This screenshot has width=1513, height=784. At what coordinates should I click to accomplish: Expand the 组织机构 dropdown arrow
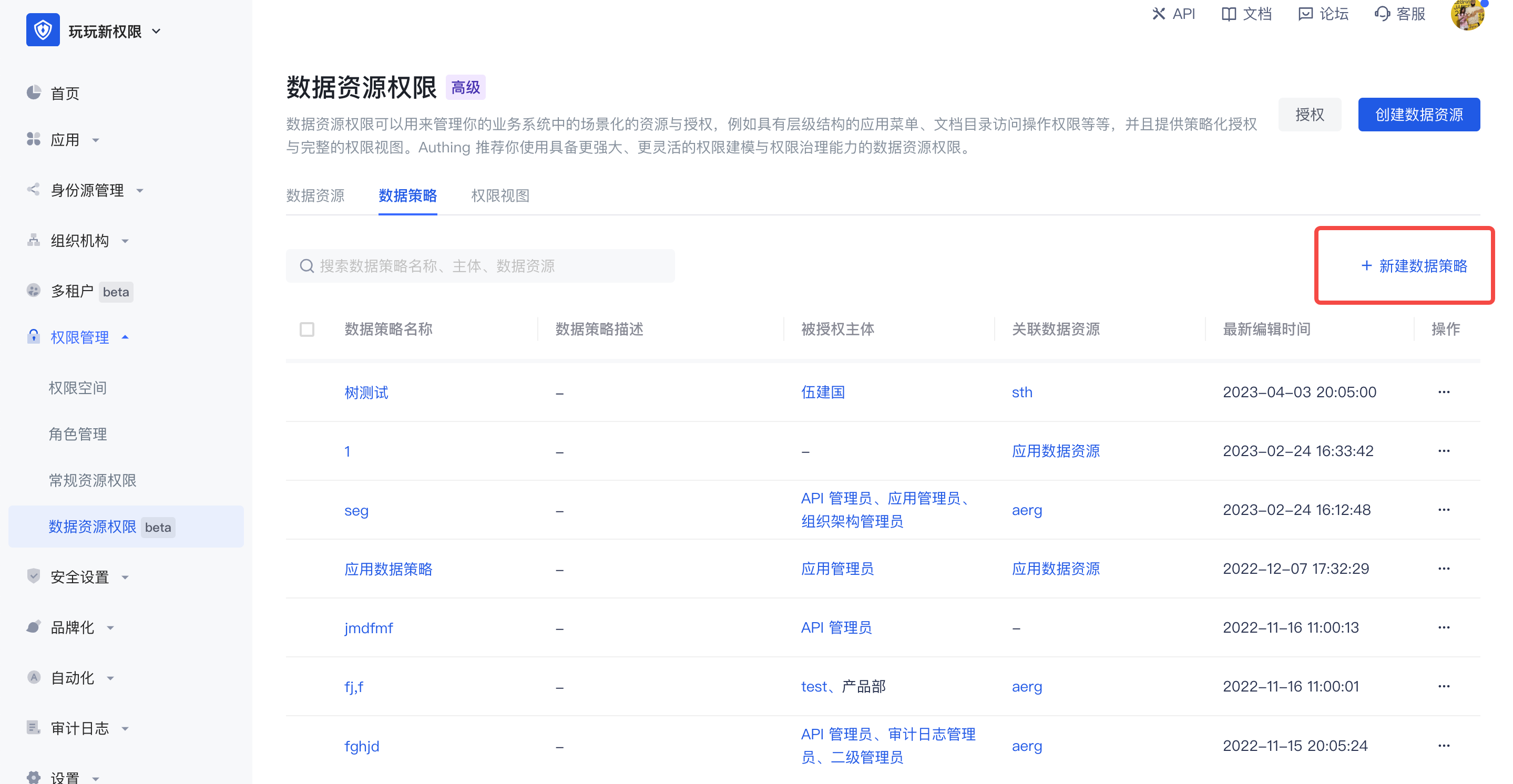[x=125, y=241]
